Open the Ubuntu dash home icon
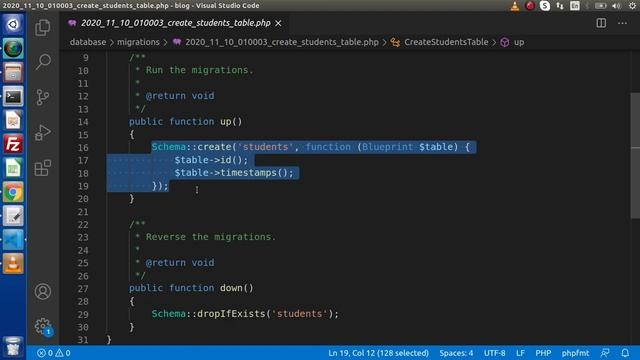The width and height of the screenshot is (640, 360). (x=13, y=24)
